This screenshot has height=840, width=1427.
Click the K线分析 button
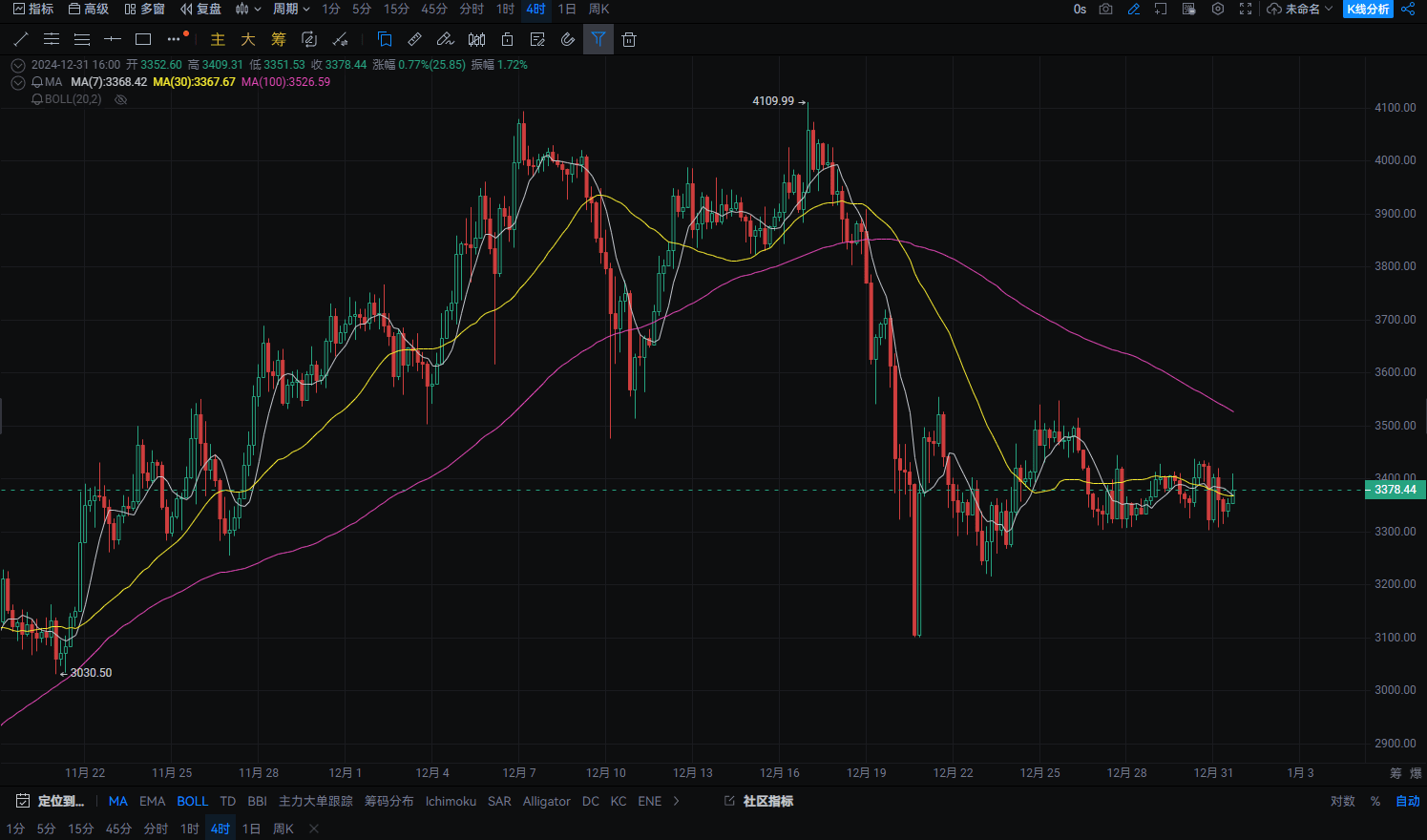pos(1368,9)
